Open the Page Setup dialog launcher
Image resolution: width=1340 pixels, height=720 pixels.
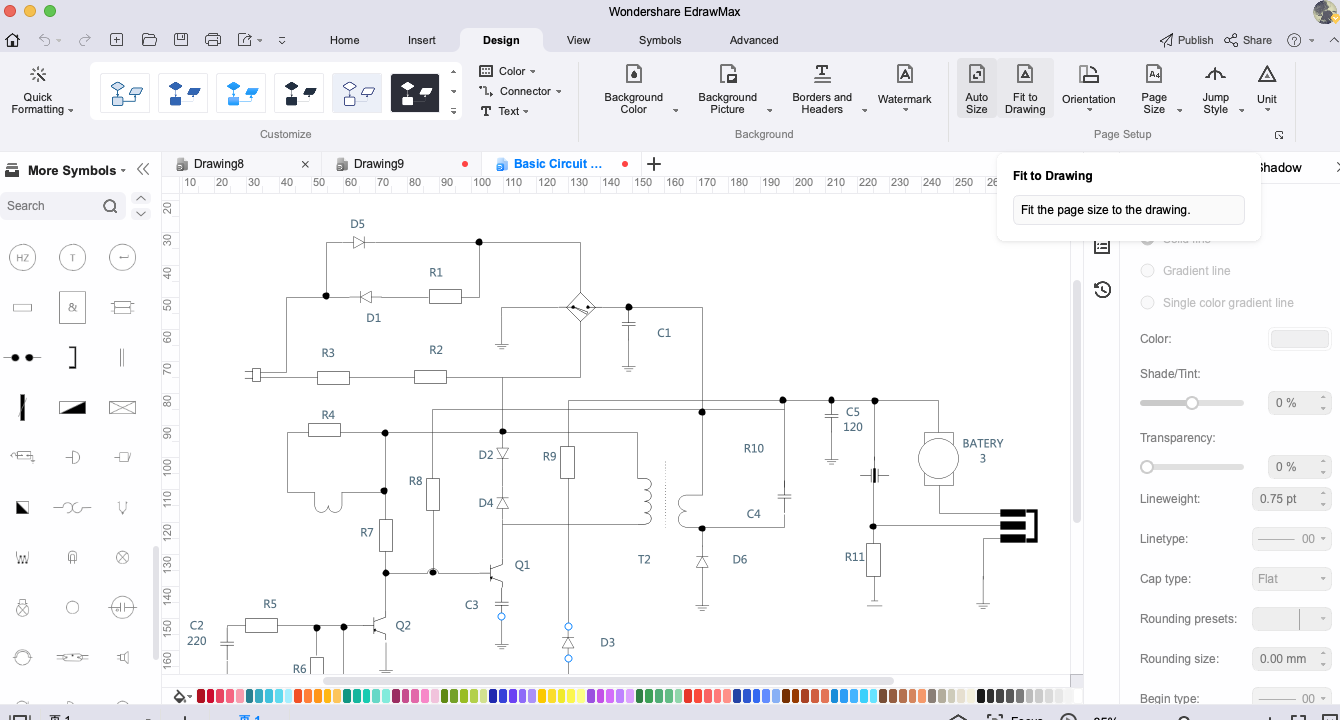click(x=1278, y=135)
